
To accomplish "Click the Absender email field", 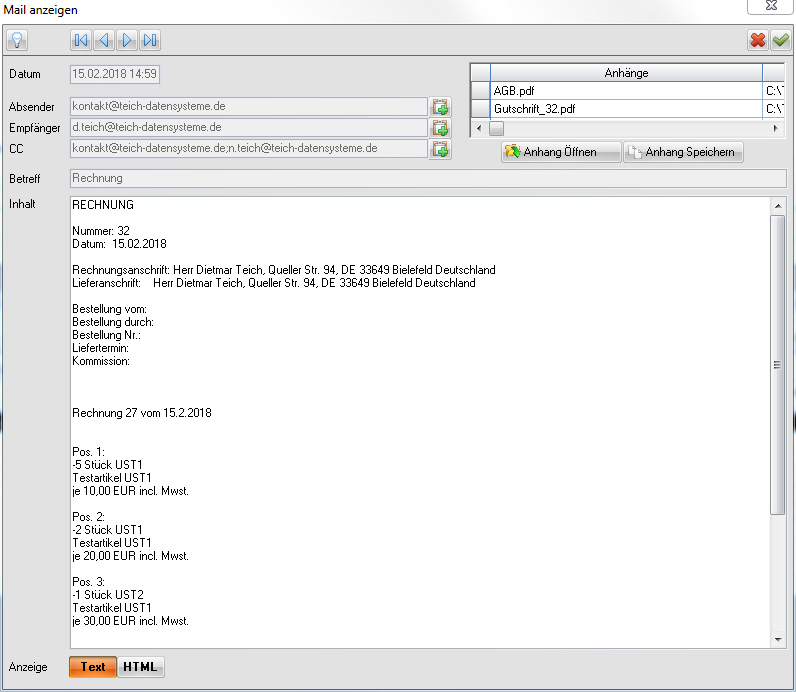I will coord(249,107).
